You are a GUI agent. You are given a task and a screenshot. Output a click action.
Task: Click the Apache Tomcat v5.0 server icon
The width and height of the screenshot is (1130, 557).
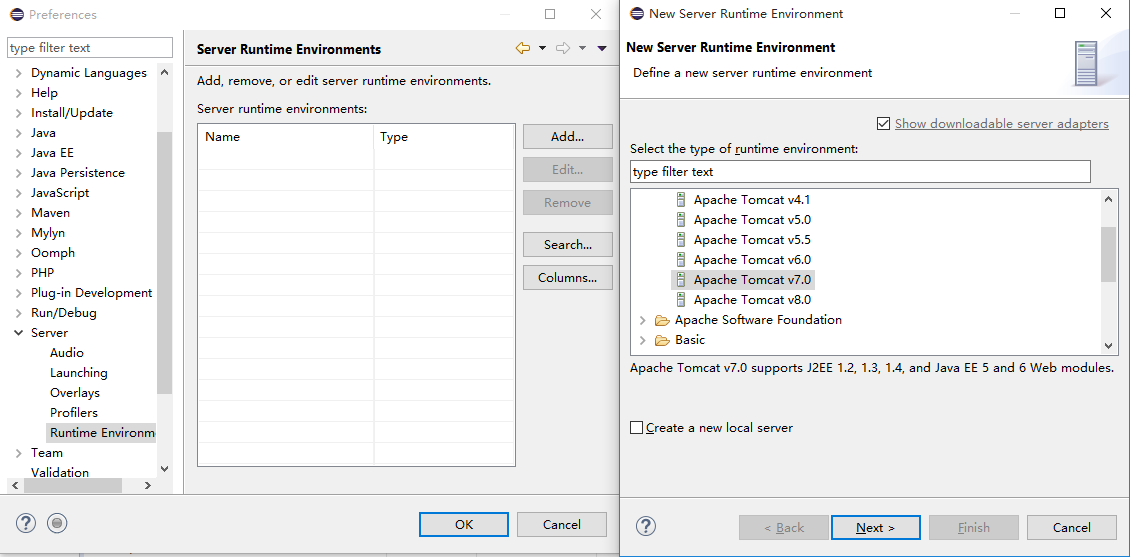(681, 220)
